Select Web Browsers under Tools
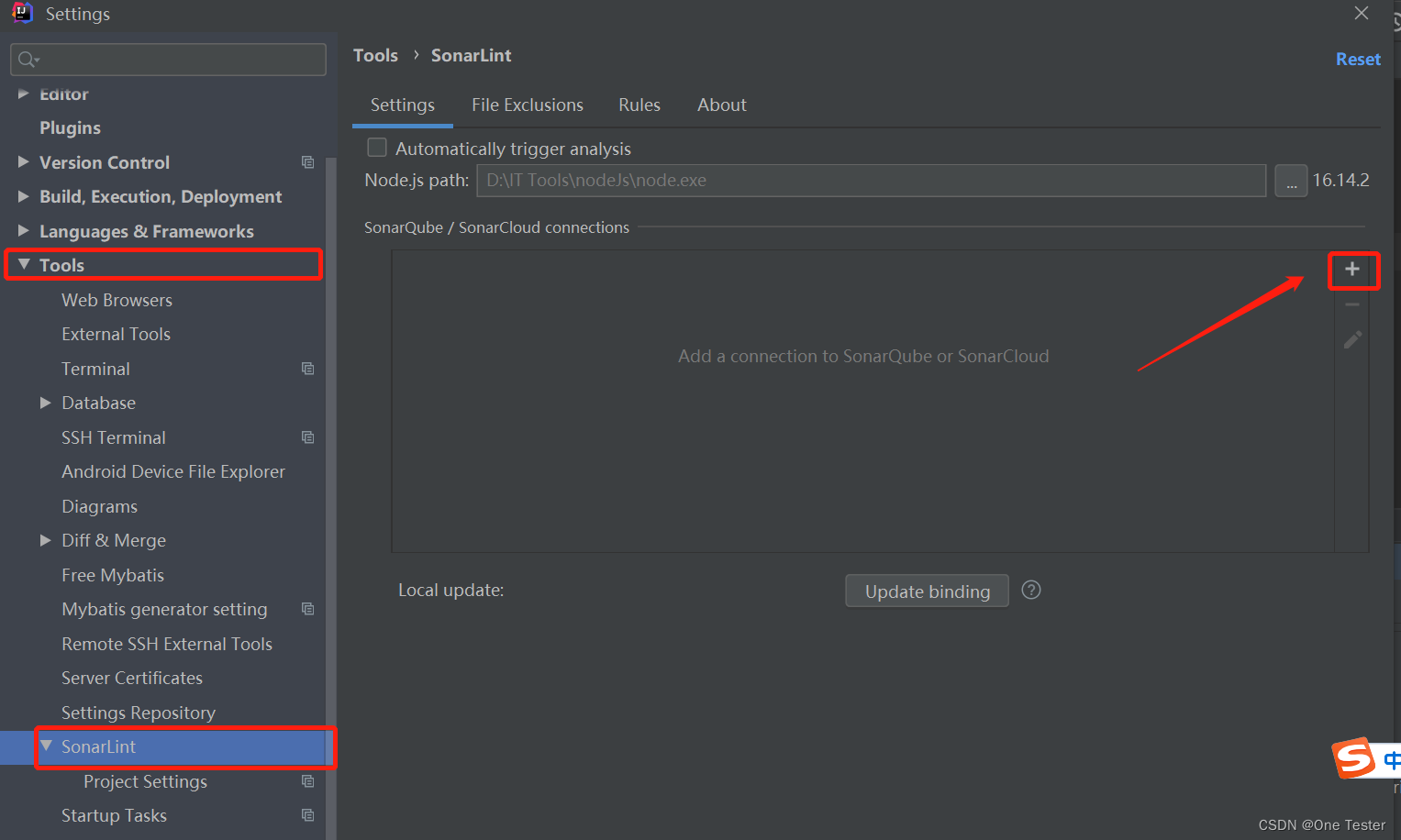Screen dimensions: 1401x840 click(117, 300)
